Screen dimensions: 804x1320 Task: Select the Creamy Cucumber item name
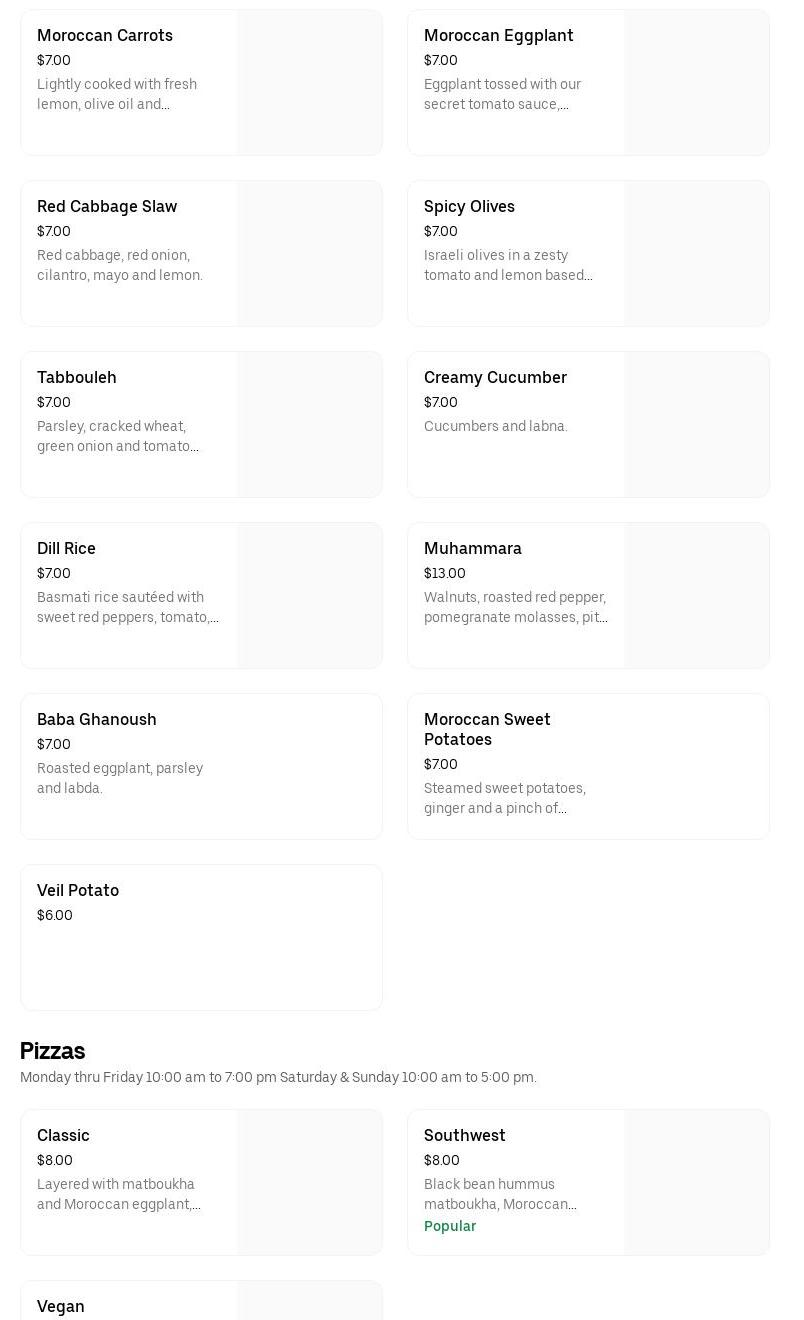495,378
